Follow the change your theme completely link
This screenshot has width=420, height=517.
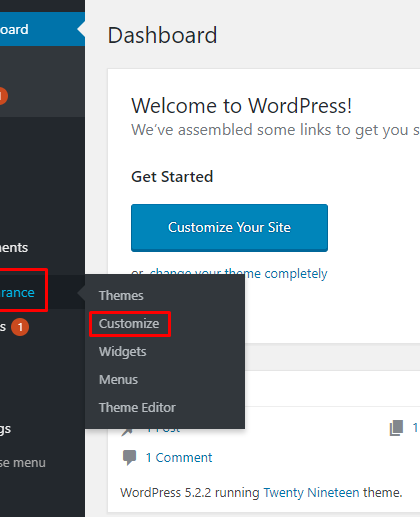(x=238, y=274)
